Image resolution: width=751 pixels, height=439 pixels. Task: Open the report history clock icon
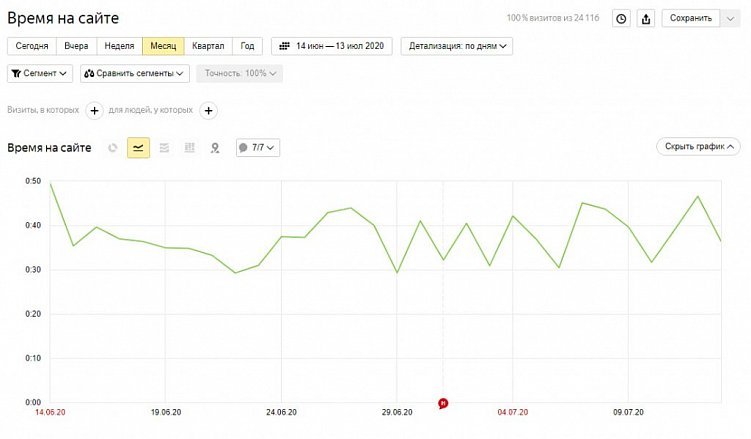pyautogui.click(x=621, y=19)
